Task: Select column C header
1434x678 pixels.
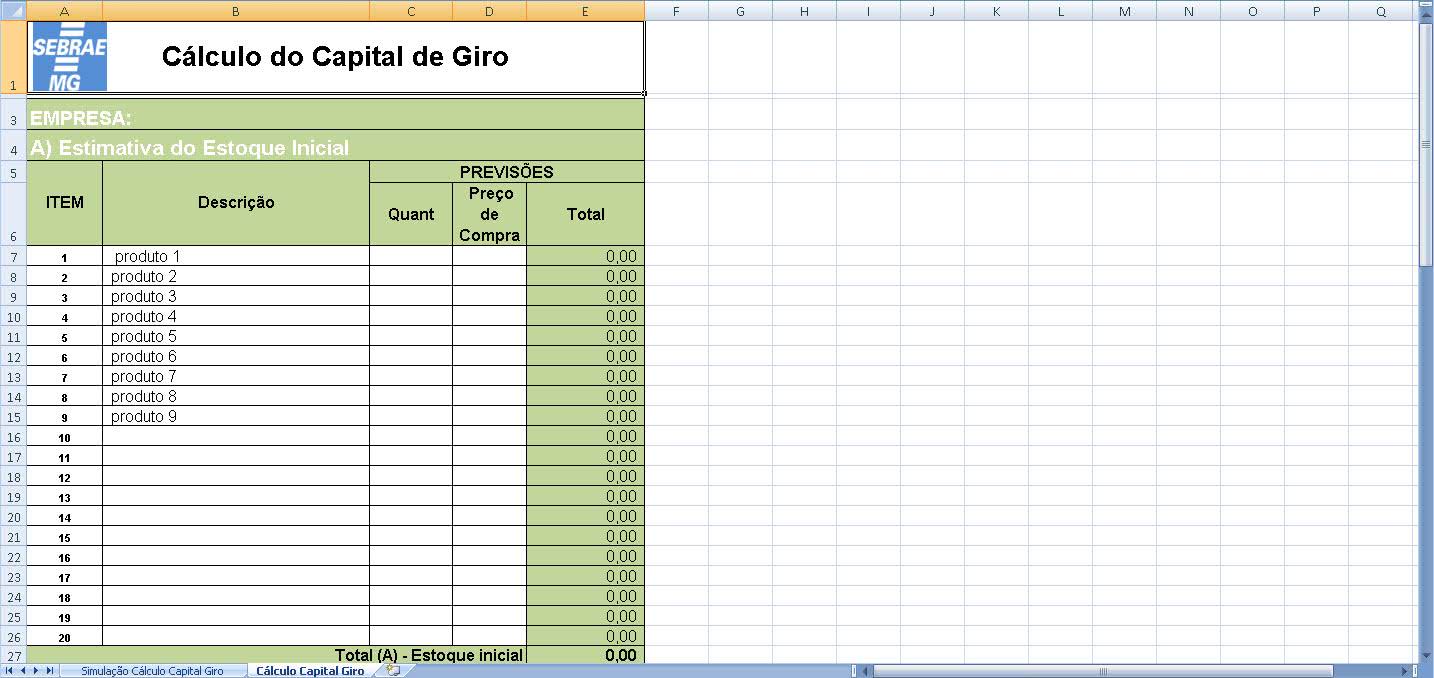Action: [x=411, y=10]
